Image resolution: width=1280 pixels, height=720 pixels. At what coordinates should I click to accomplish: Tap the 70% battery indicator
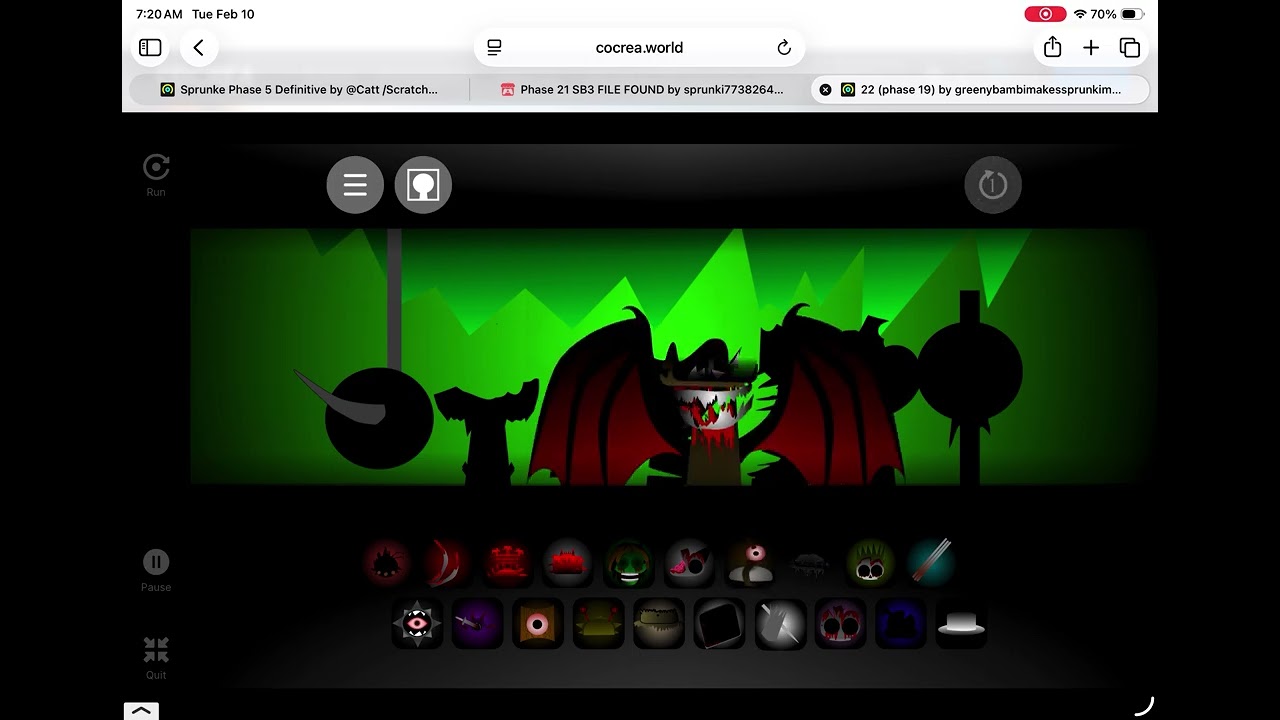pos(1117,14)
